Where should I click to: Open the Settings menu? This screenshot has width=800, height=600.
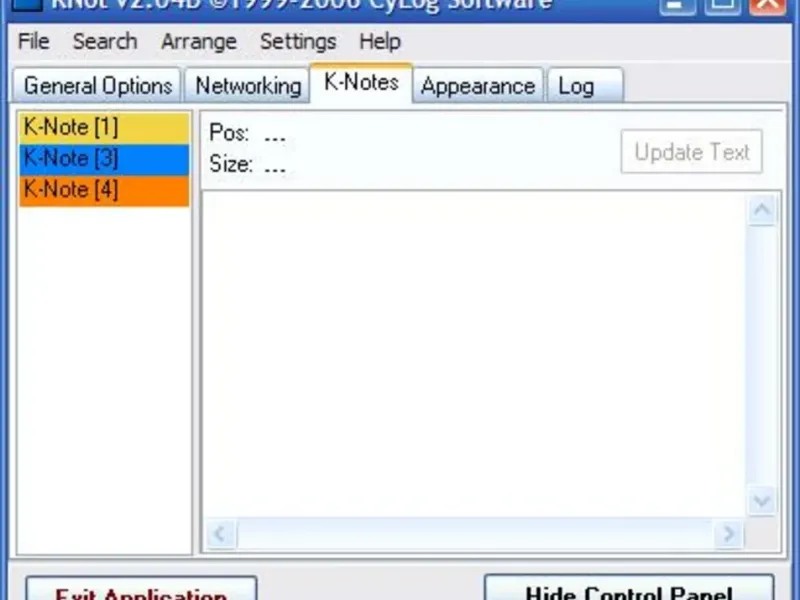point(298,41)
